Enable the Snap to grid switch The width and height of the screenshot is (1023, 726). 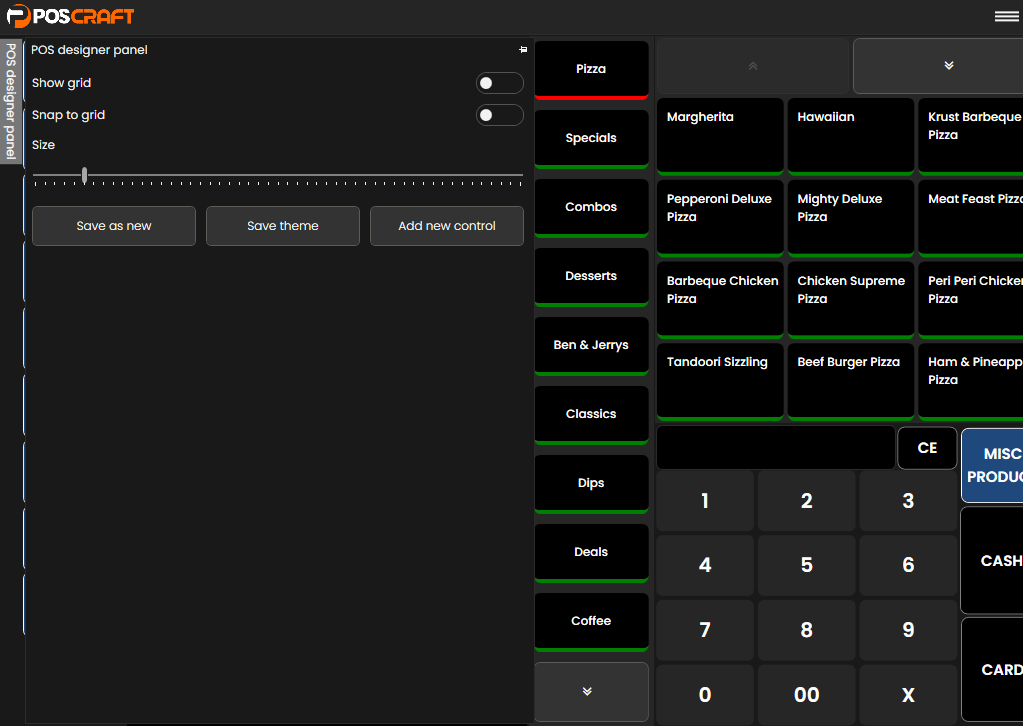[499, 115]
